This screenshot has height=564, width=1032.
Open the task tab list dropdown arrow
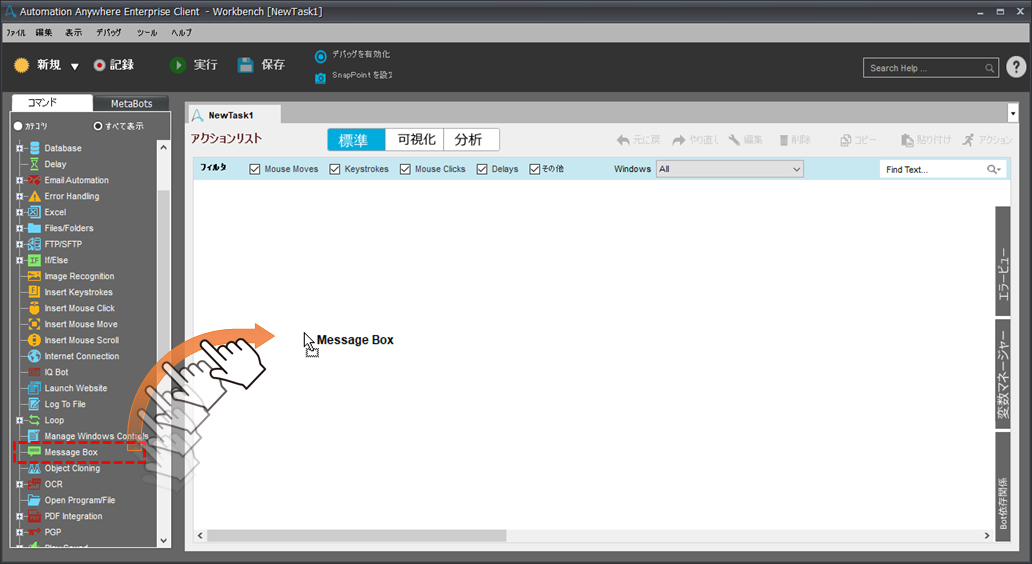pyautogui.click(x=1013, y=114)
